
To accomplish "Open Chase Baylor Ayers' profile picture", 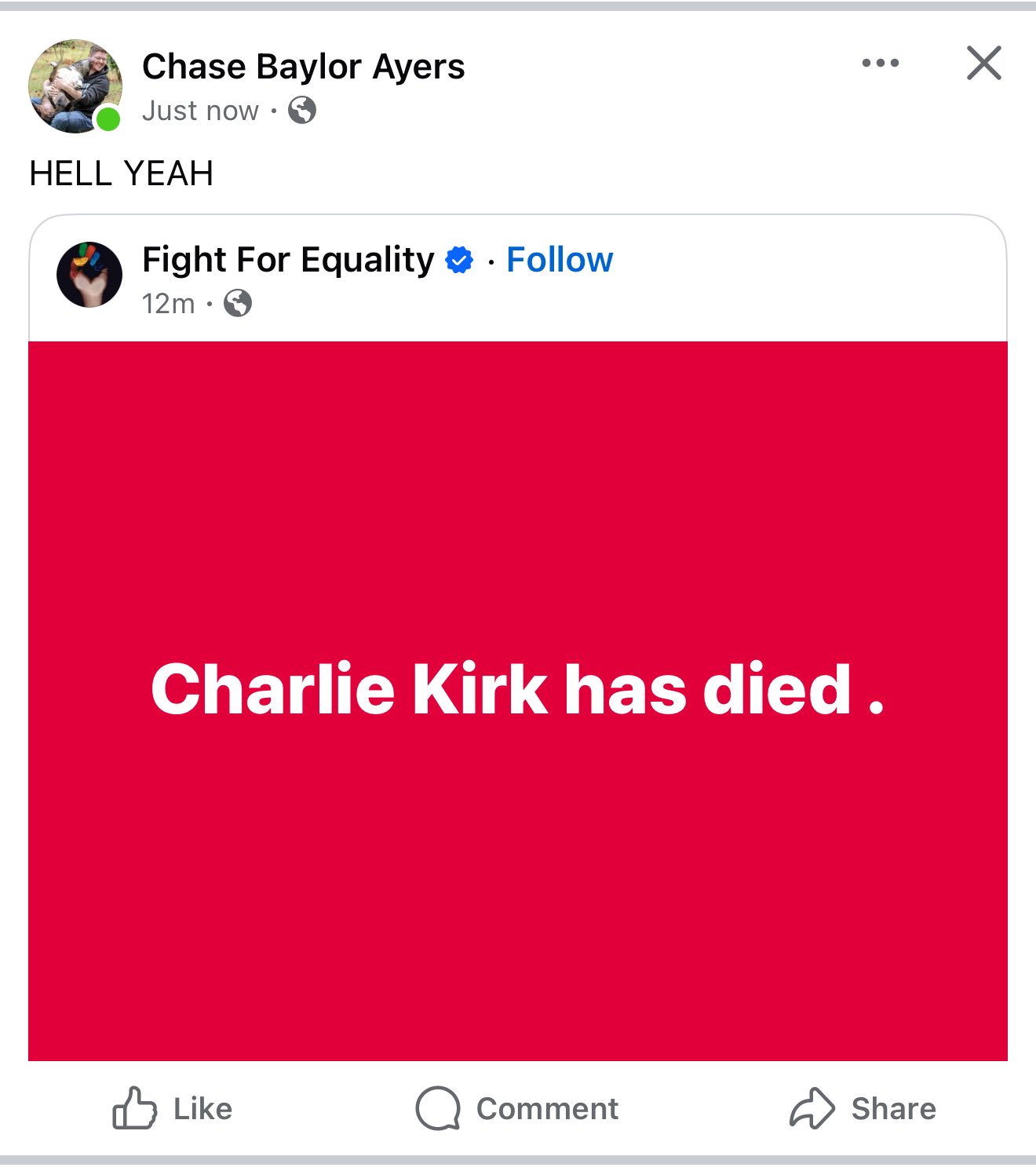I will pos(75,86).
